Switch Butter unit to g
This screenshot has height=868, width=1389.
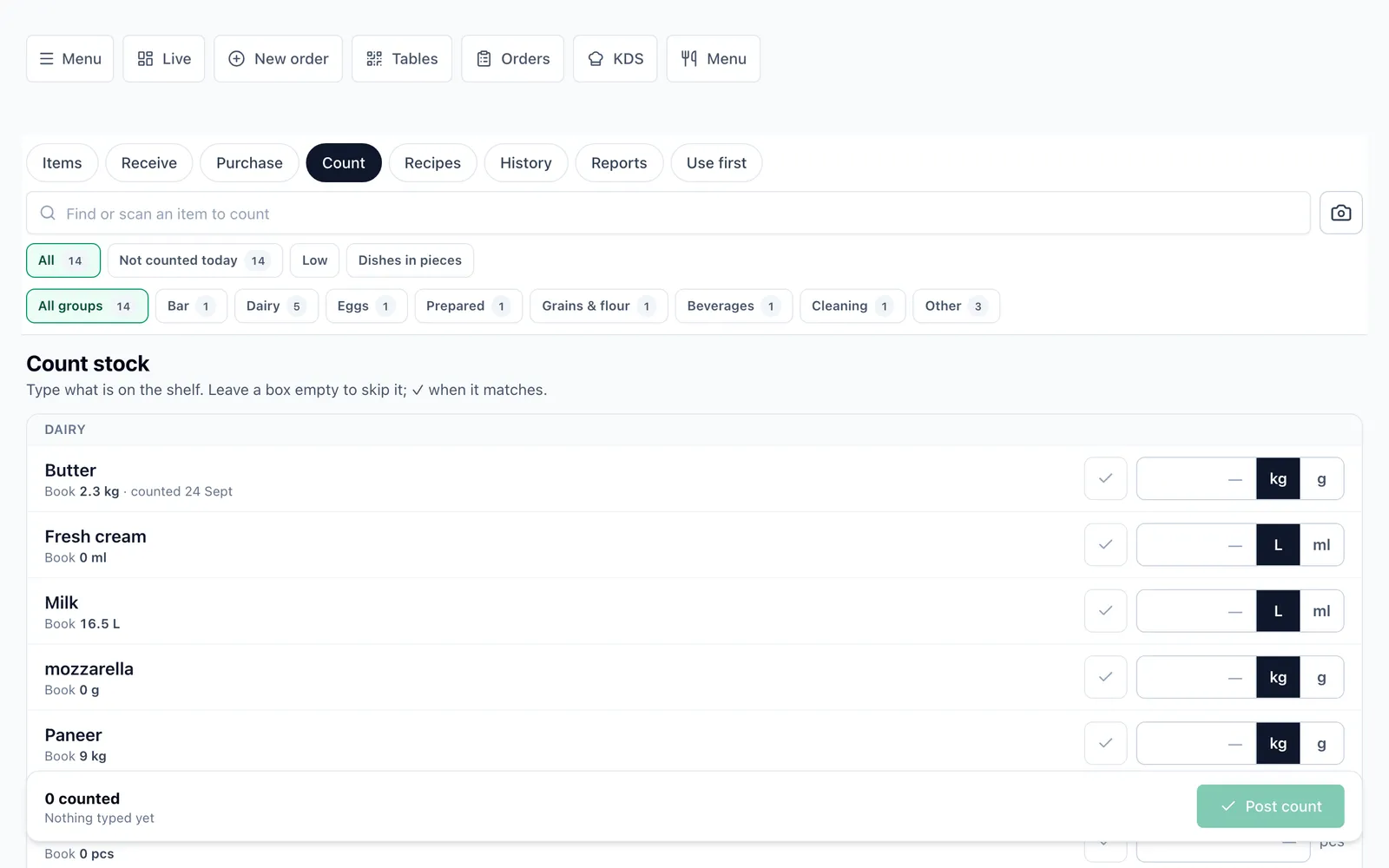coord(1321,479)
